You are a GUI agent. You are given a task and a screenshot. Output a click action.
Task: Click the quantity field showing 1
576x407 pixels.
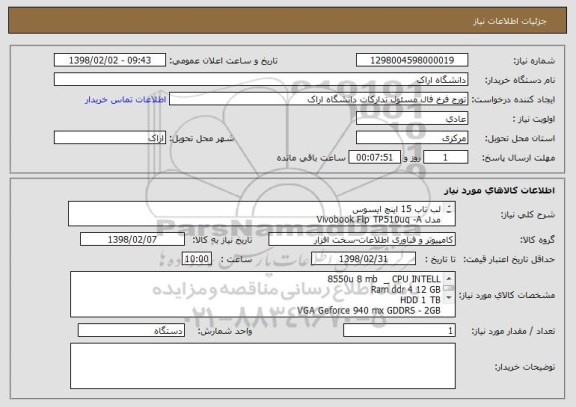pyautogui.click(x=399, y=331)
